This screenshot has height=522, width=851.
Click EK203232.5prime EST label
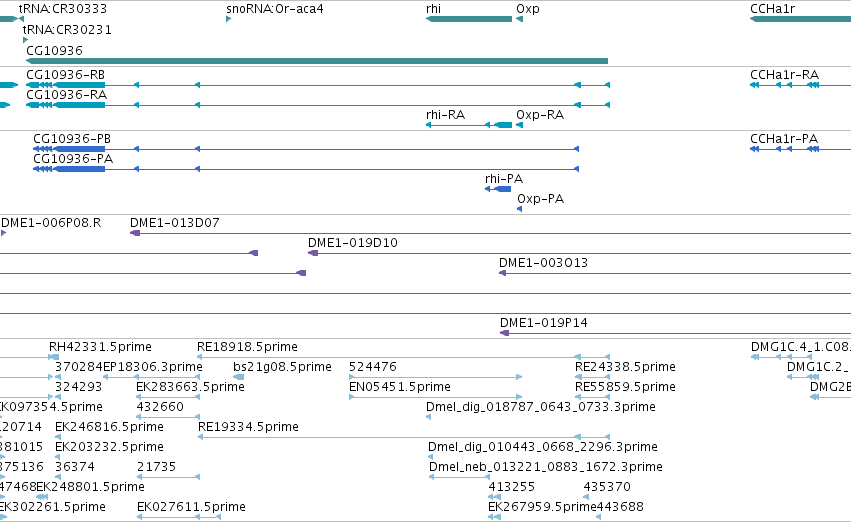point(109,447)
